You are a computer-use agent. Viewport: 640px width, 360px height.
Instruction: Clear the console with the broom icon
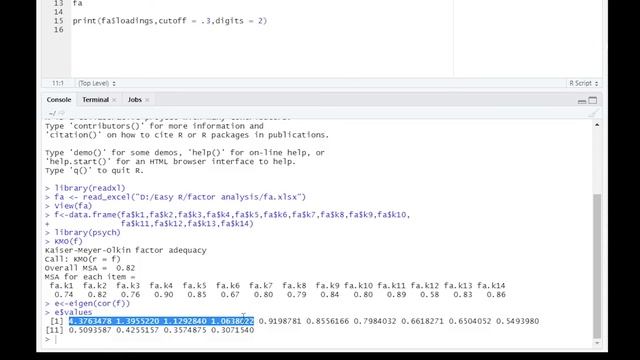593,113
